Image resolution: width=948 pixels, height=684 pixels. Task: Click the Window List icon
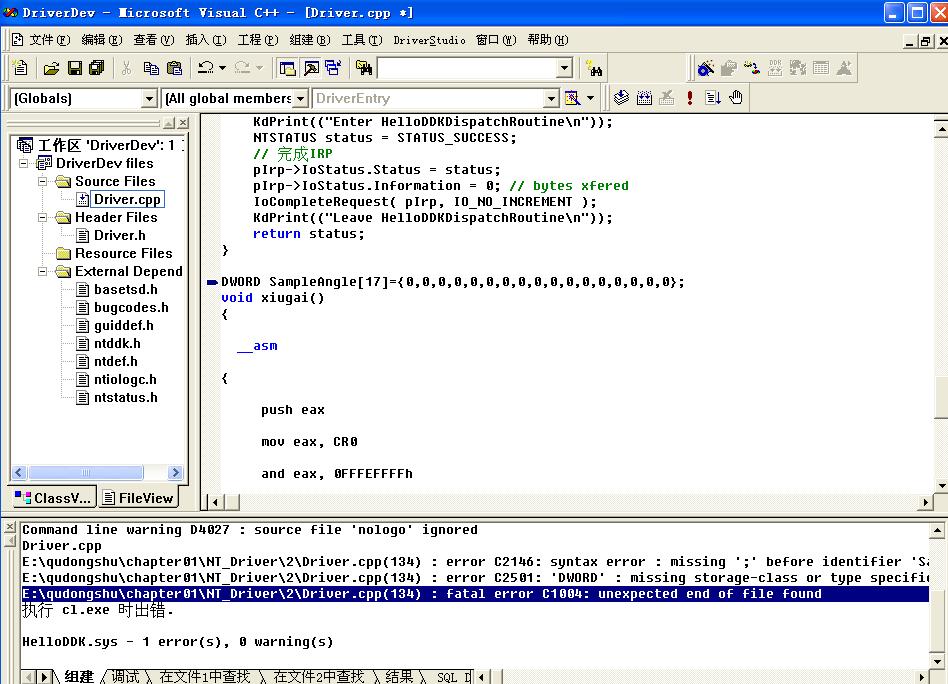(333, 68)
